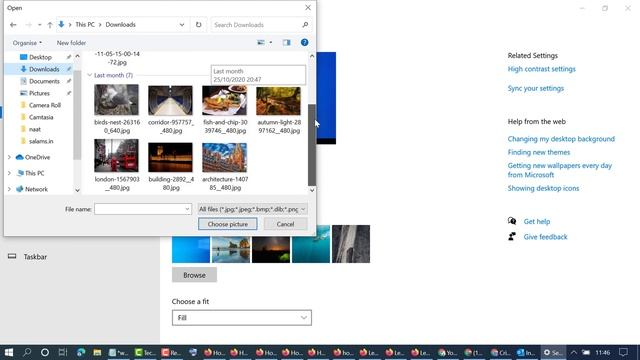640x360 pixels.
Task: Pick grey cliff background thumbnail
Action: click(x=351, y=244)
